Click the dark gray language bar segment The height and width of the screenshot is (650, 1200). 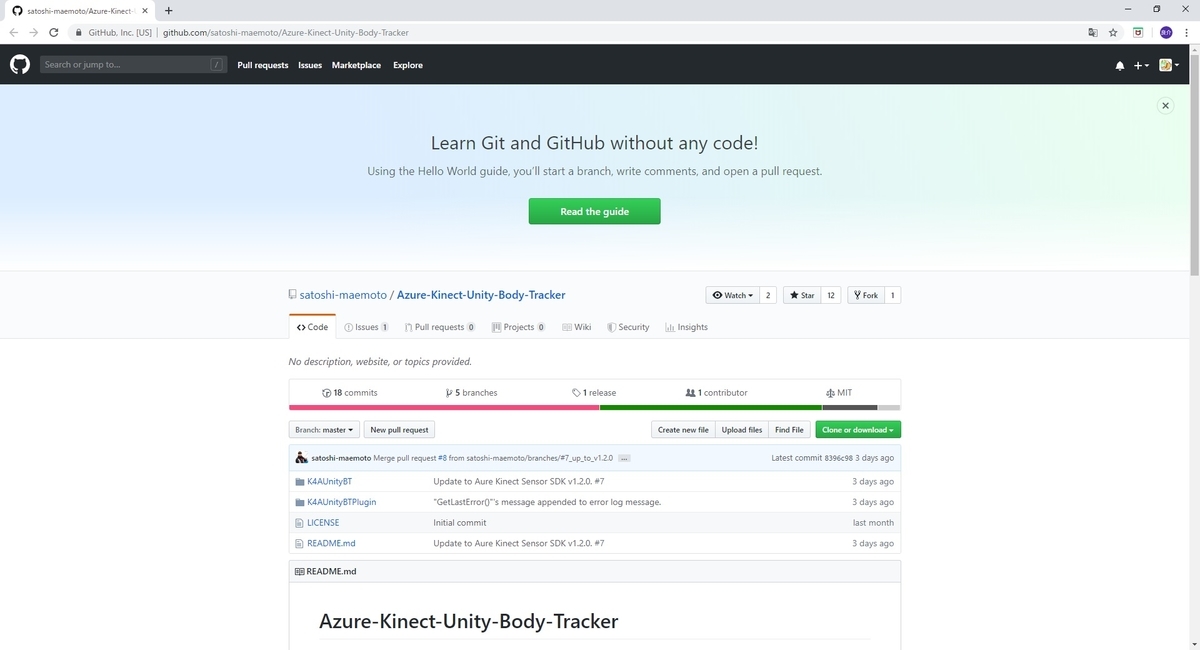pos(850,407)
